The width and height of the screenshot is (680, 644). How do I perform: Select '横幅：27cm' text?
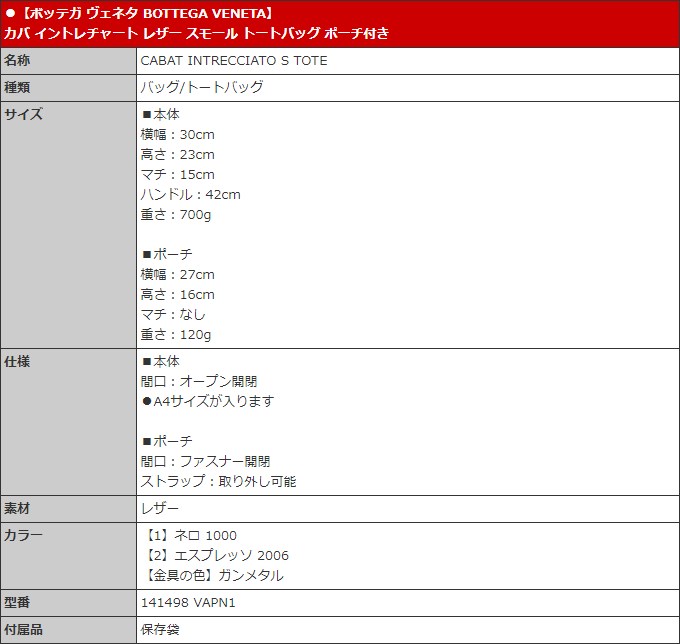click(x=177, y=275)
